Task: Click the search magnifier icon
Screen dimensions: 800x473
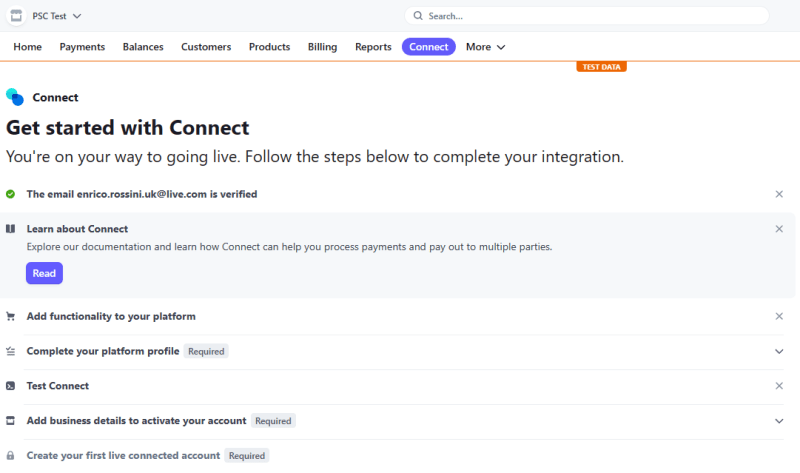Action: click(x=418, y=16)
